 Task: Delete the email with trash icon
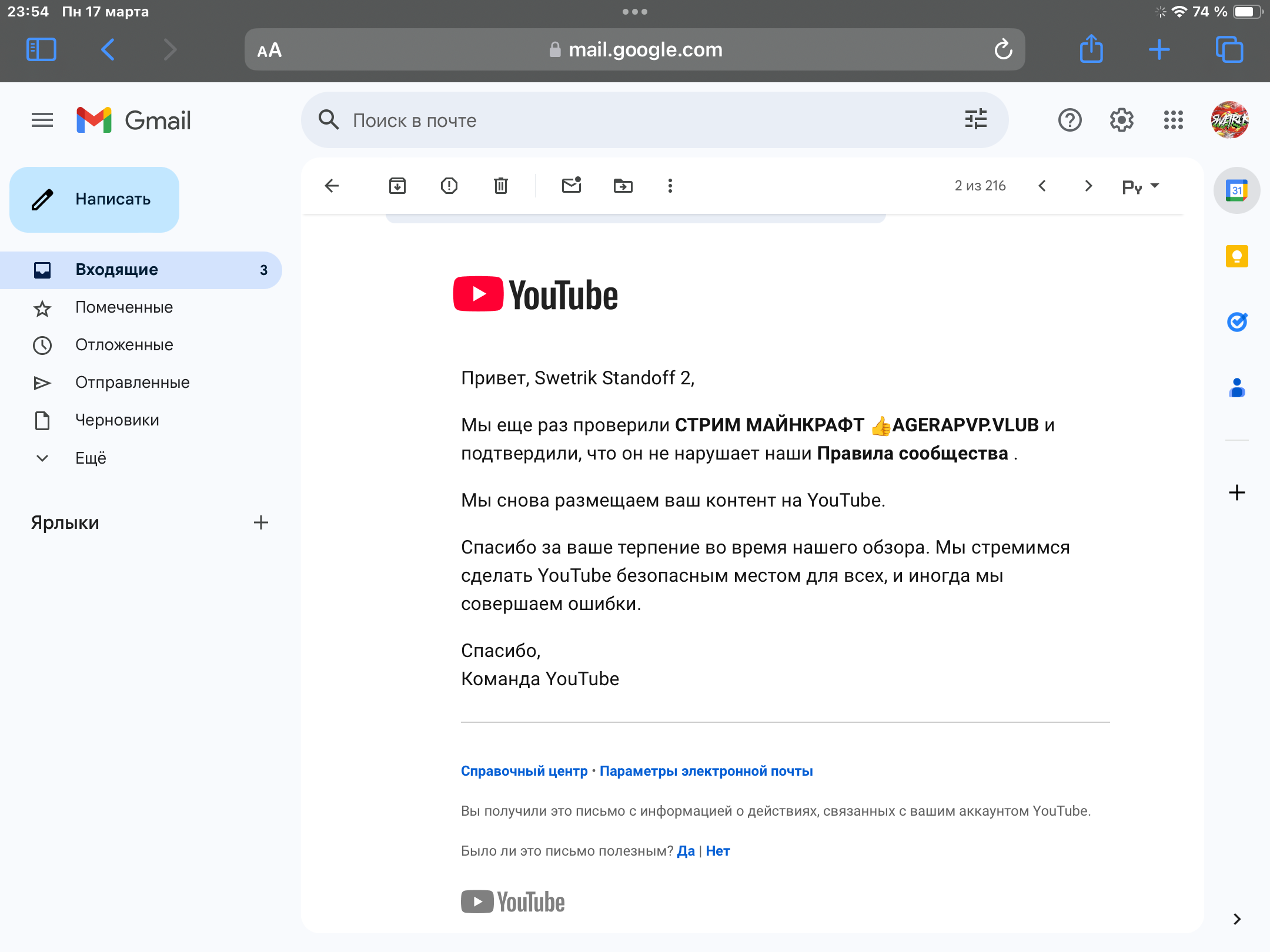(x=501, y=186)
